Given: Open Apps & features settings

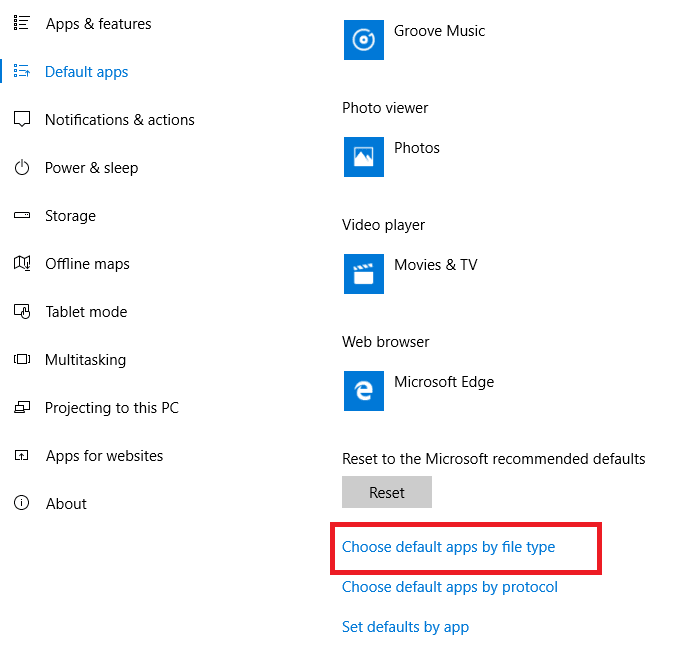Looking at the screenshot, I should point(98,24).
